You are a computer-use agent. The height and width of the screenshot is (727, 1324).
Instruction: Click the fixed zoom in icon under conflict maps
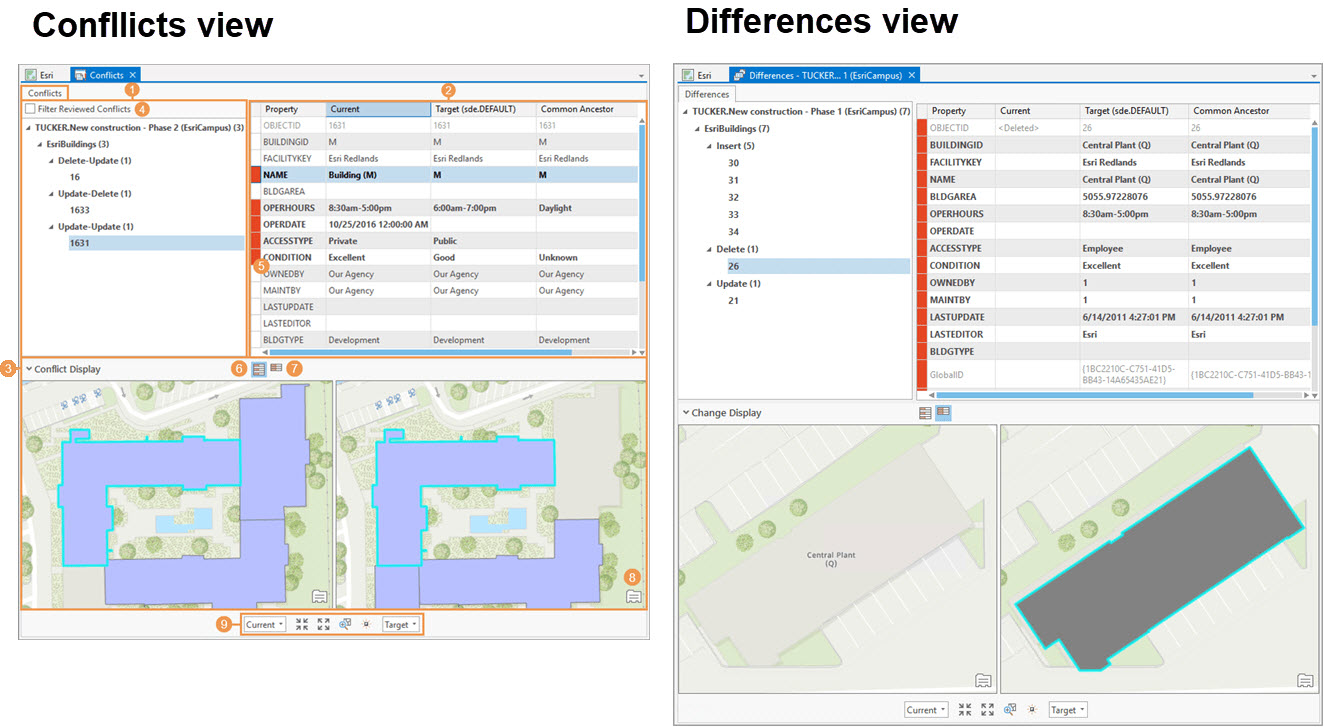(x=302, y=624)
